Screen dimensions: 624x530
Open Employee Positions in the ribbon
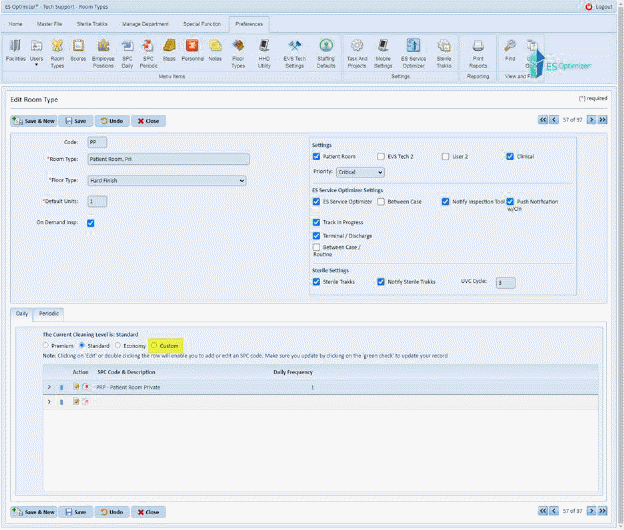point(103,54)
